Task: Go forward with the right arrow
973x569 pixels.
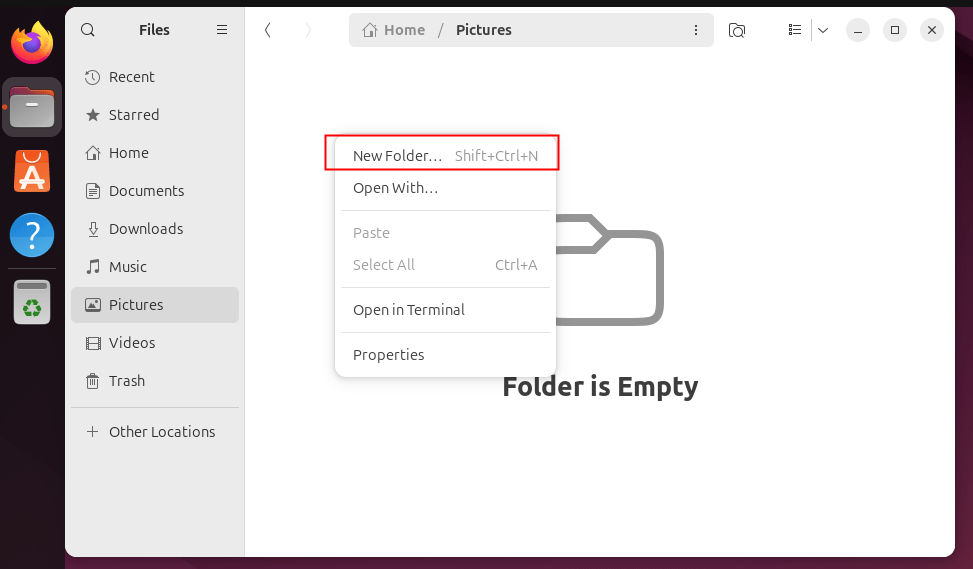Action: click(308, 30)
